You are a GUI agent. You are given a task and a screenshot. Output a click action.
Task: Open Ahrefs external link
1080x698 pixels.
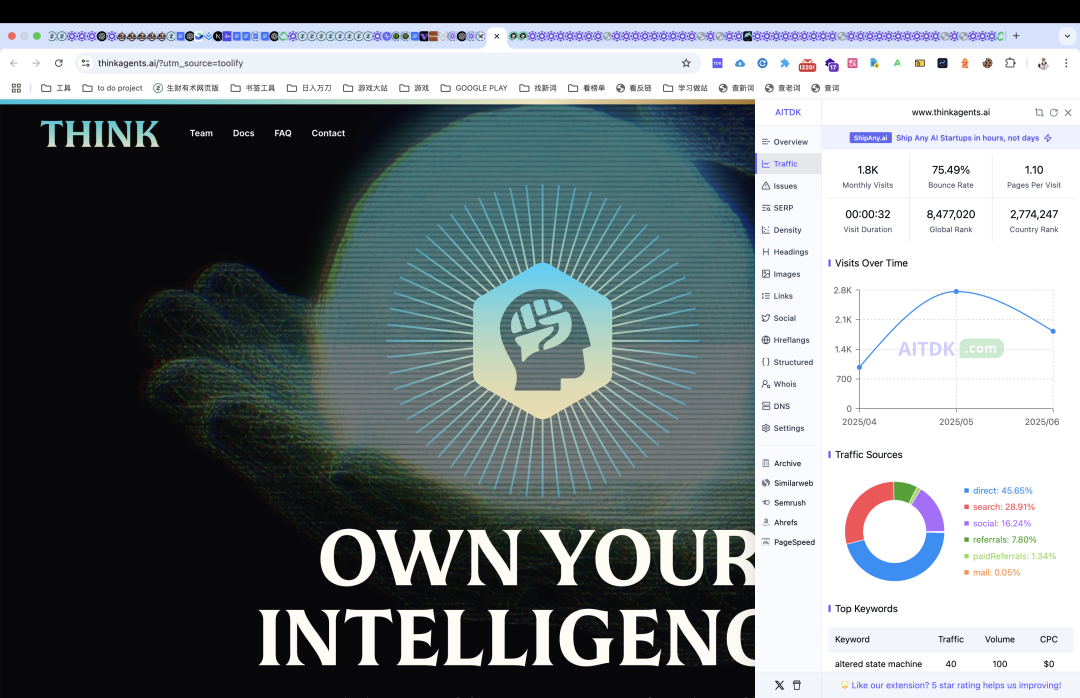780,523
